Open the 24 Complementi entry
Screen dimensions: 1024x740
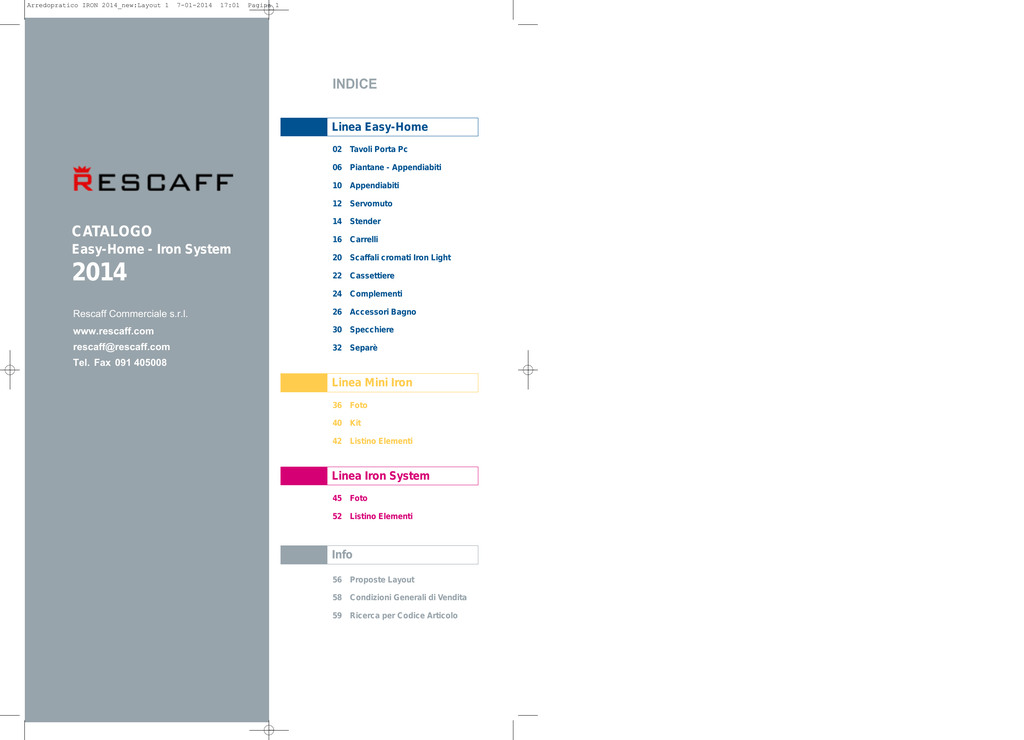click(x=367, y=294)
